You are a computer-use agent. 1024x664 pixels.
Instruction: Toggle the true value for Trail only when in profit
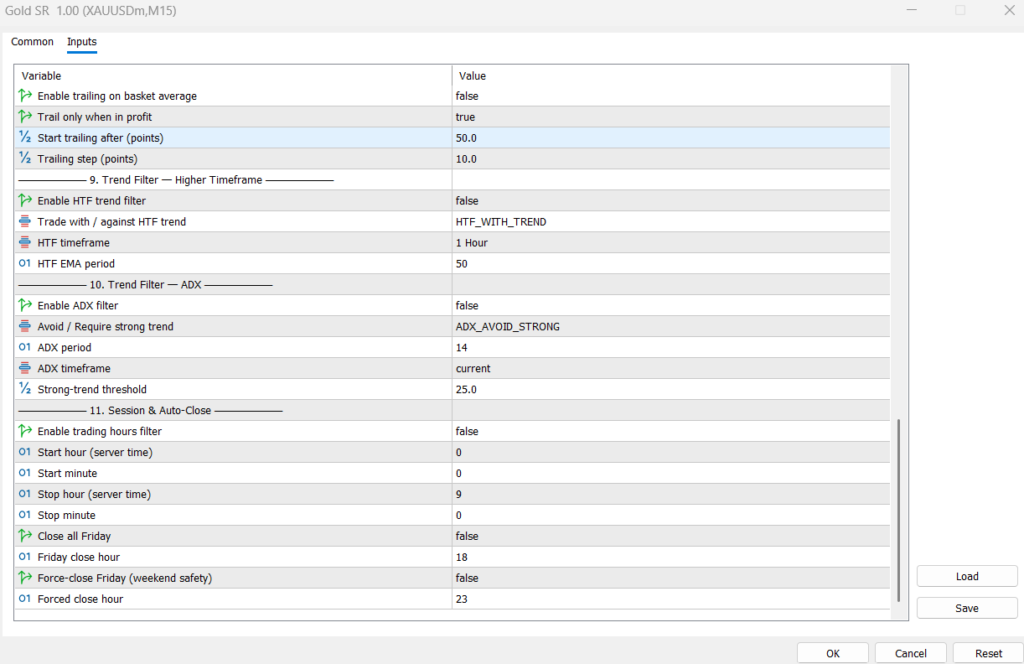(x=671, y=117)
